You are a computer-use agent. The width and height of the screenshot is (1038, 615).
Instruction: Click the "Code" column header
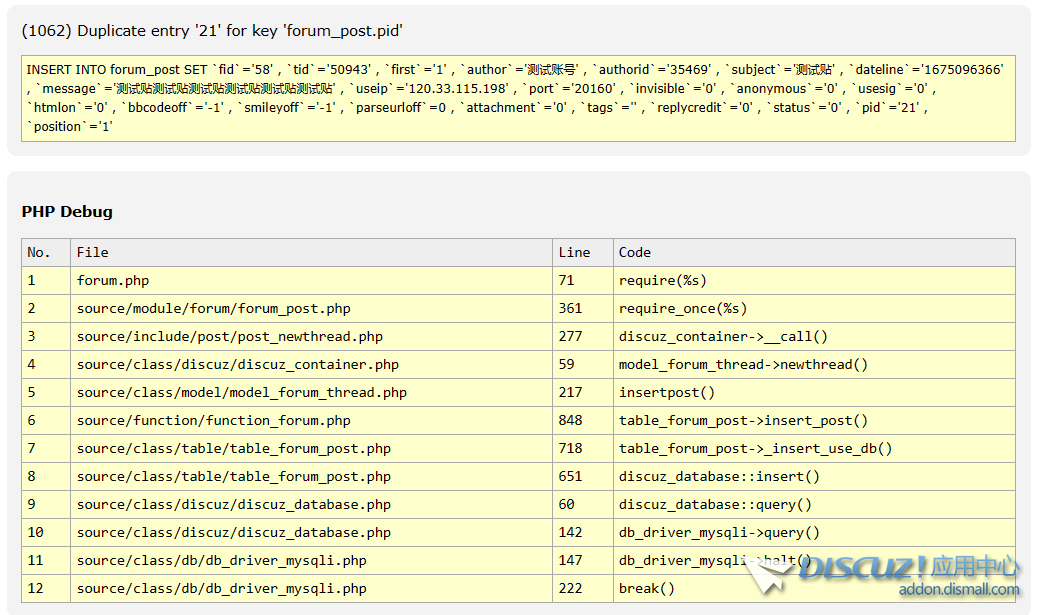pos(635,252)
